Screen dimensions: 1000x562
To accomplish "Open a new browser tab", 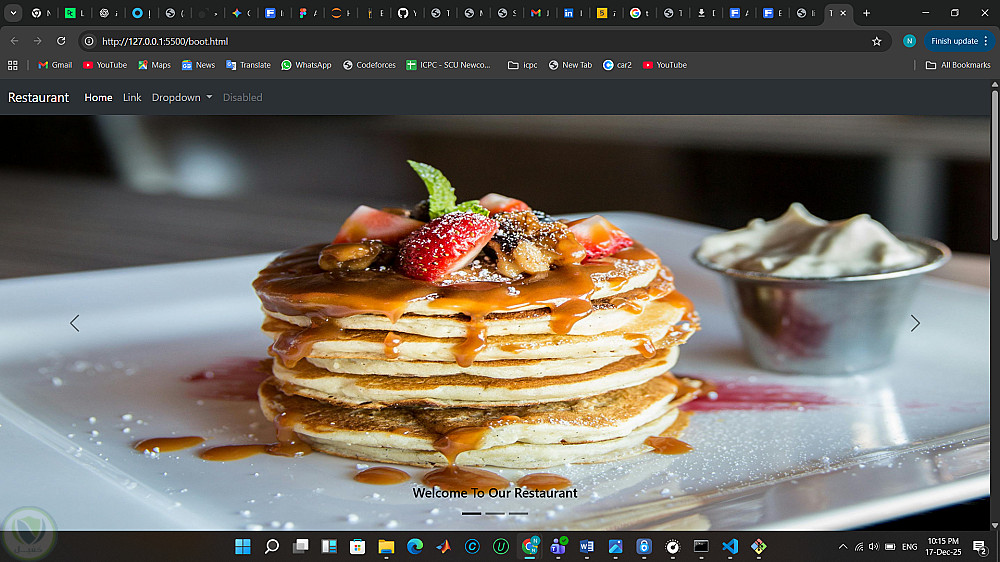I will [x=866, y=13].
